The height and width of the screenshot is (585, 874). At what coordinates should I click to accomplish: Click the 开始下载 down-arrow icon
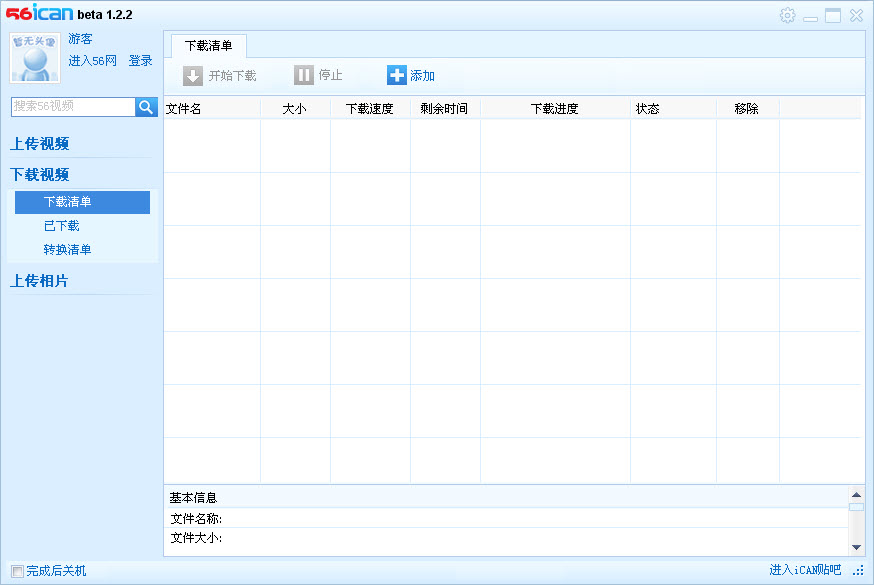pos(193,76)
